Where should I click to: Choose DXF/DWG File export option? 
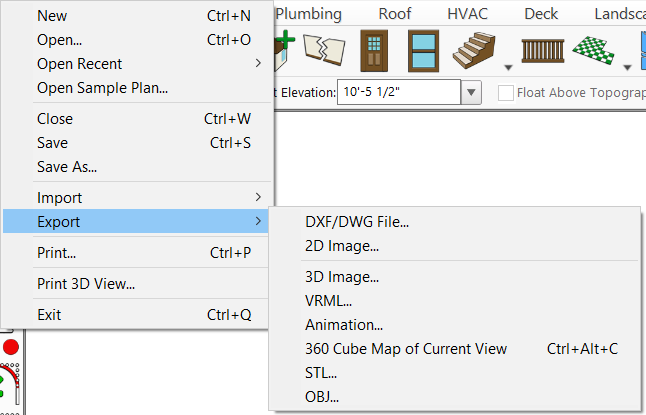(357, 222)
